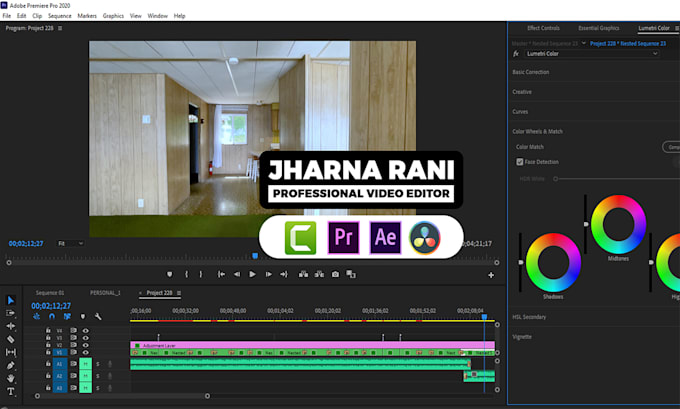Click the Mark Out button

(x=200, y=274)
